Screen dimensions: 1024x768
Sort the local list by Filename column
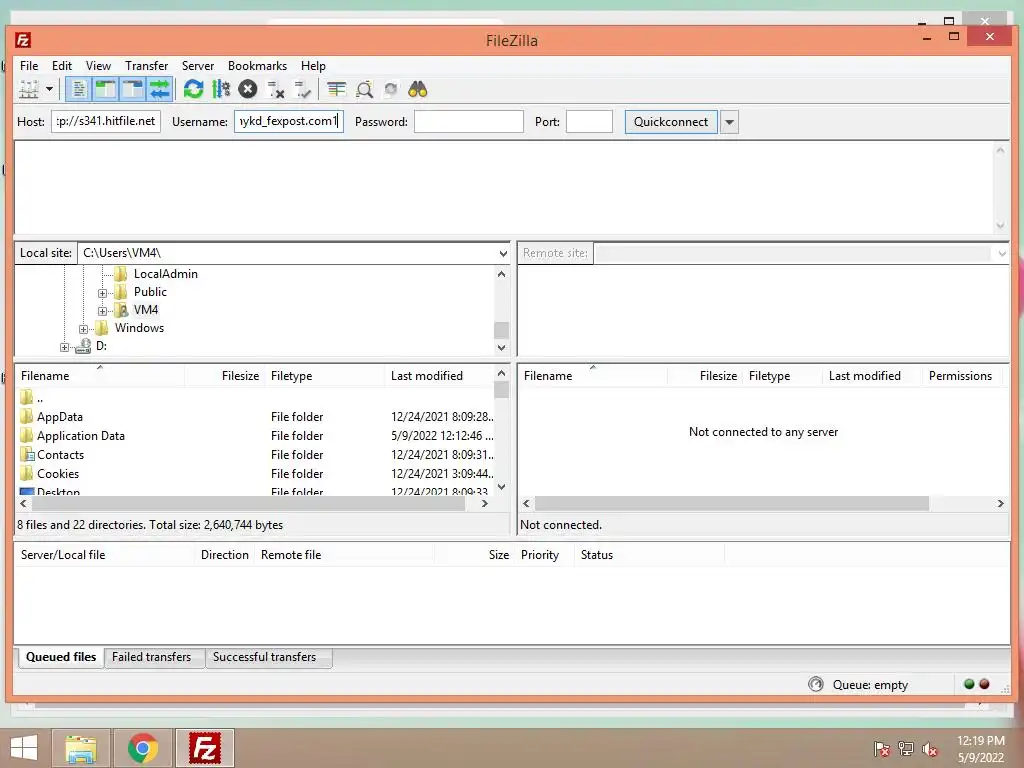click(x=100, y=376)
